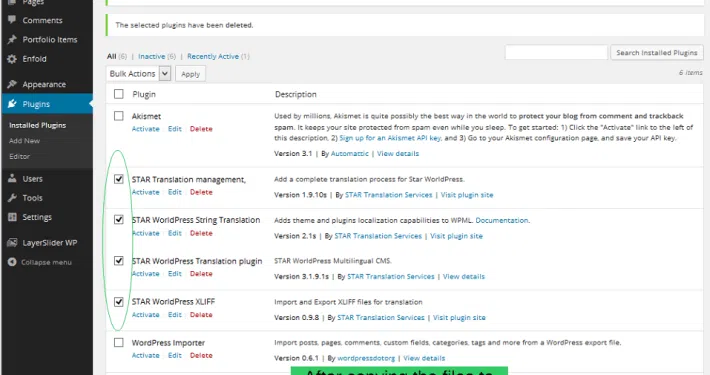The height and width of the screenshot is (375, 710).
Task: Tick the WordPress Importer checkbox
Action: (119, 342)
